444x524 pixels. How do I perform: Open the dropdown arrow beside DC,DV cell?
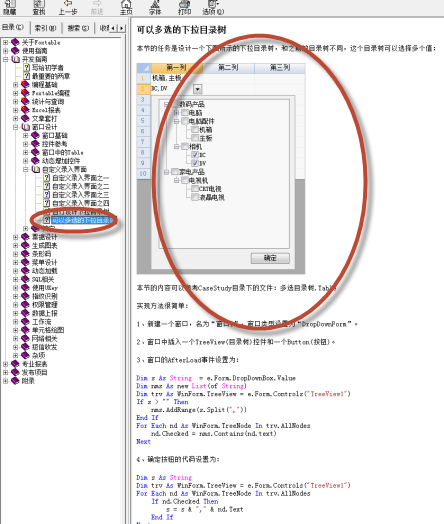(197, 89)
